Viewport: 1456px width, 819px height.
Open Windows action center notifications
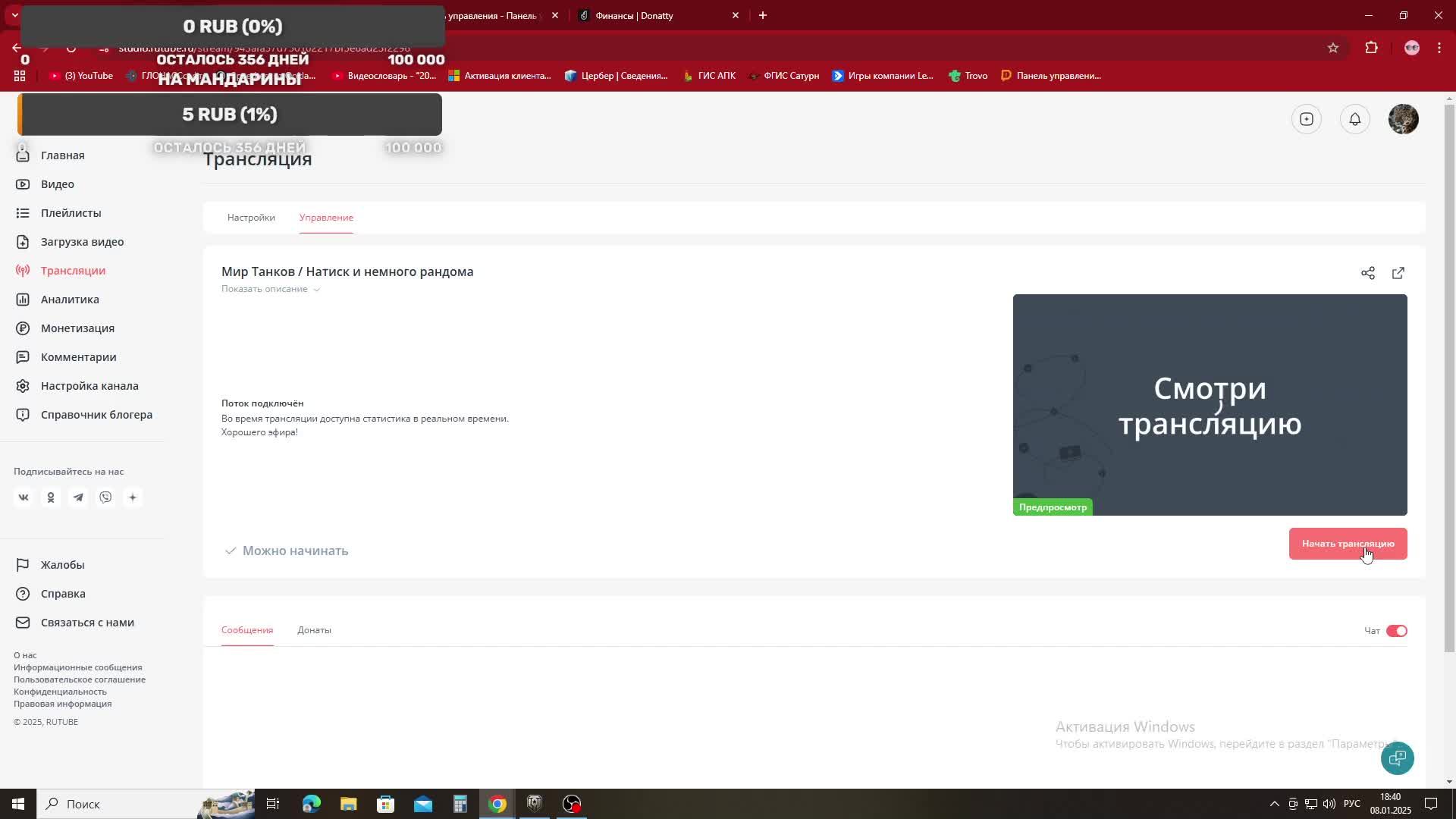1430,804
